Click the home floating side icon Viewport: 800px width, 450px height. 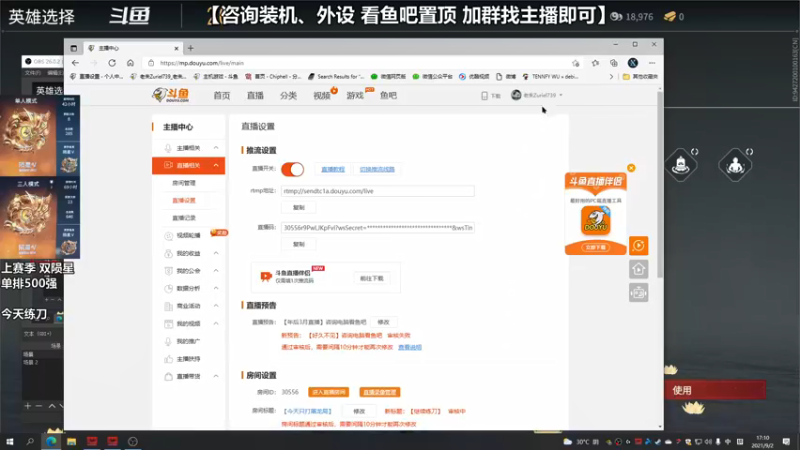click(638, 269)
